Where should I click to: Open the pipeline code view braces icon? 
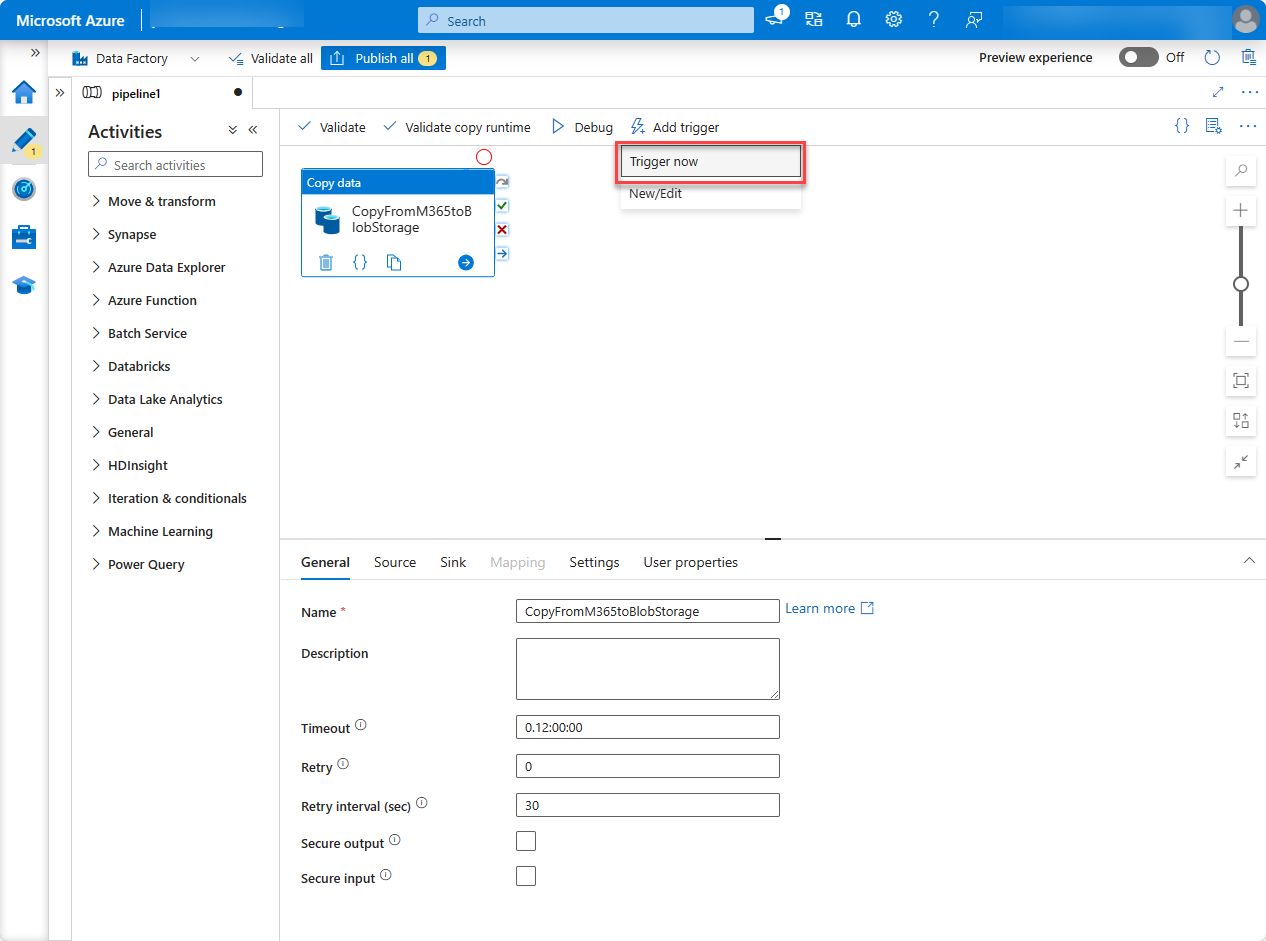point(1181,126)
